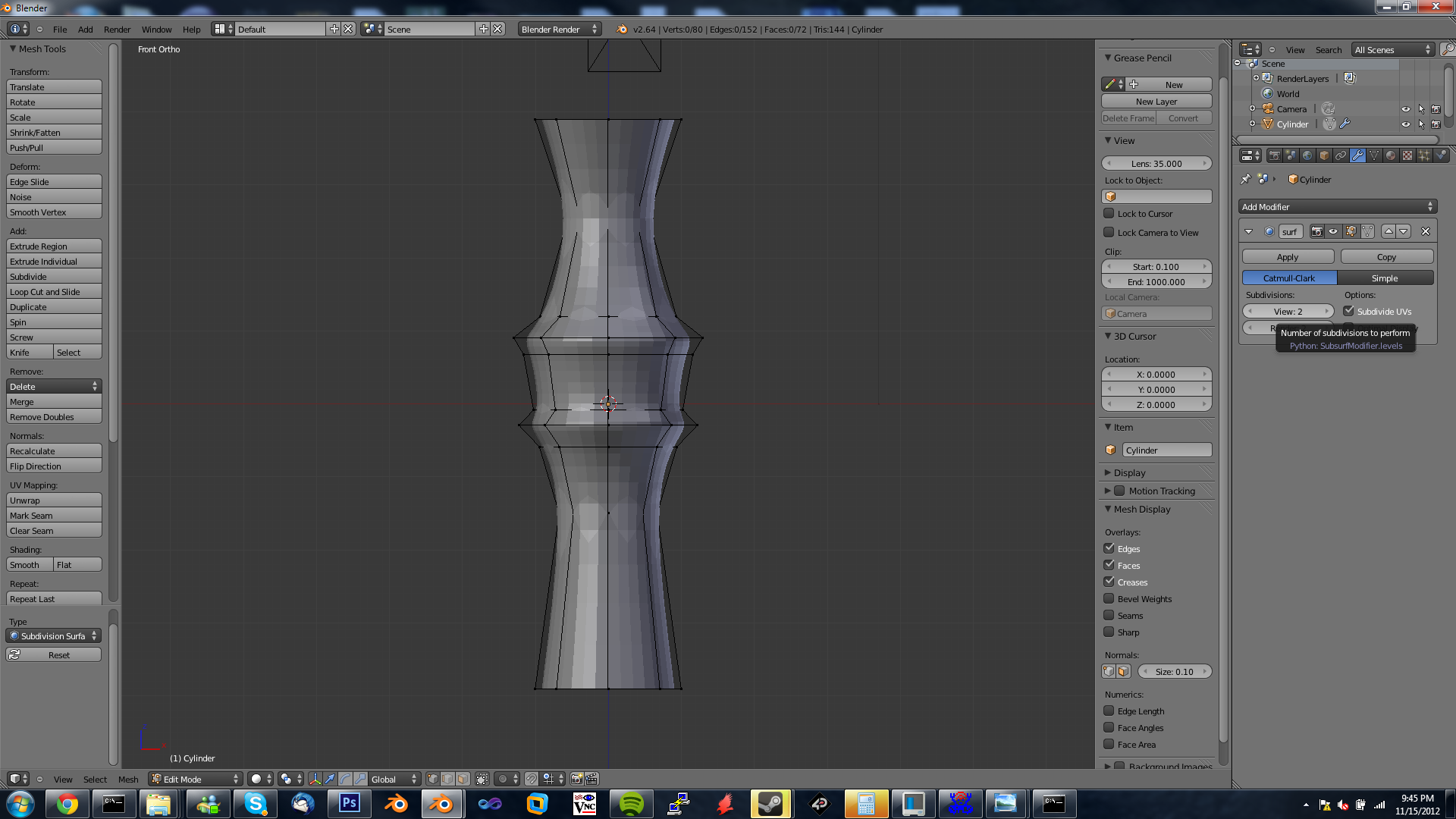Image resolution: width=1456 pixels, height=819 pixels.
Task: Switch to vertex select mode
Action: pyautogui.click(x=432, y=779)
